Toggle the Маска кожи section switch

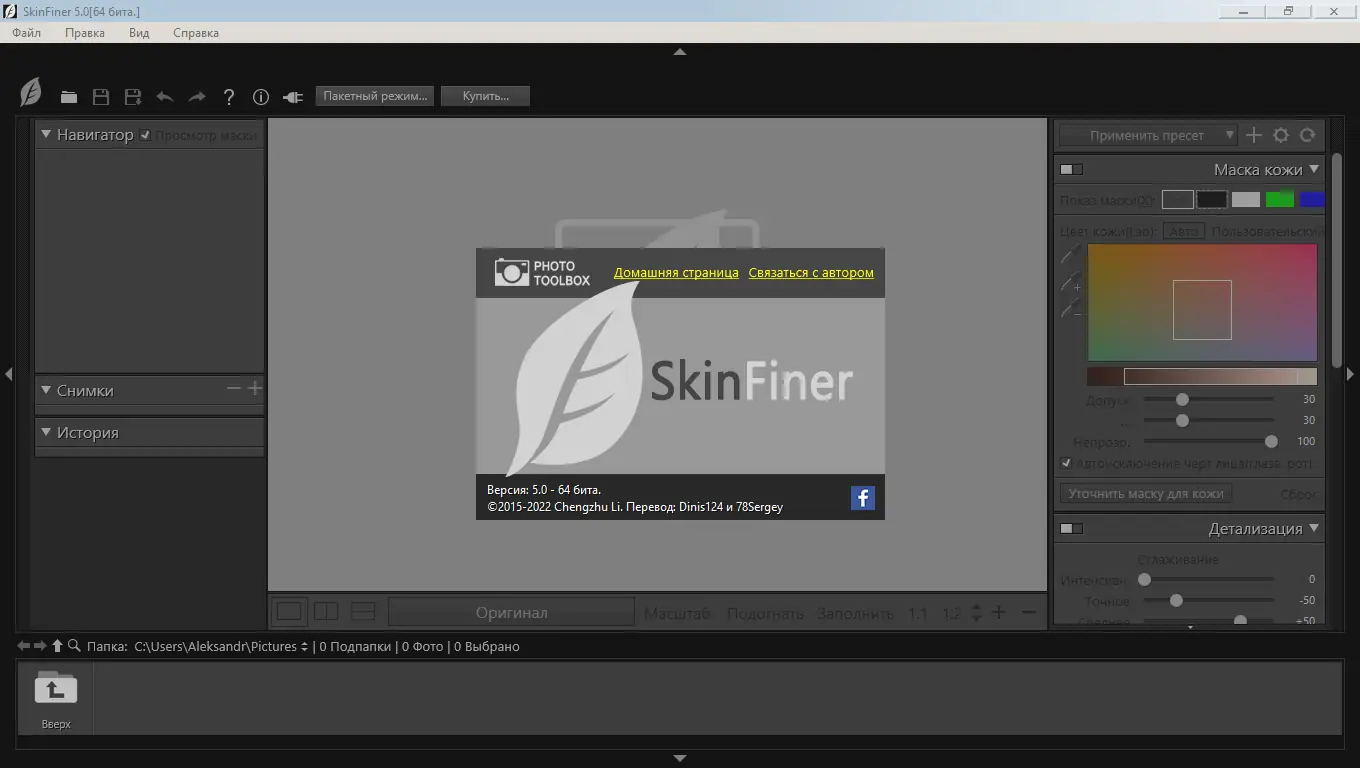tap(1071, 169)
